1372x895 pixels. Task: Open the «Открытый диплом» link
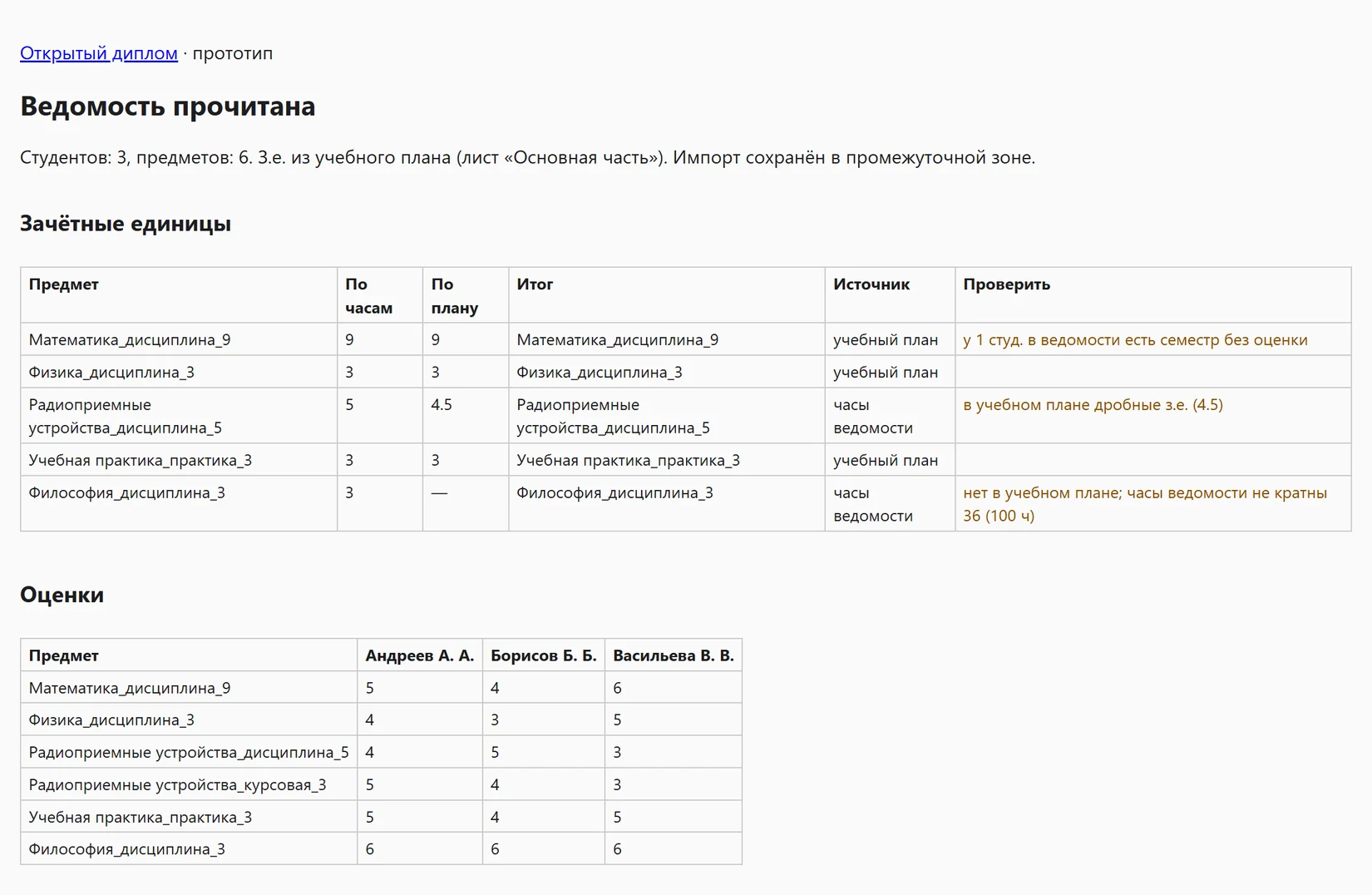99,53
